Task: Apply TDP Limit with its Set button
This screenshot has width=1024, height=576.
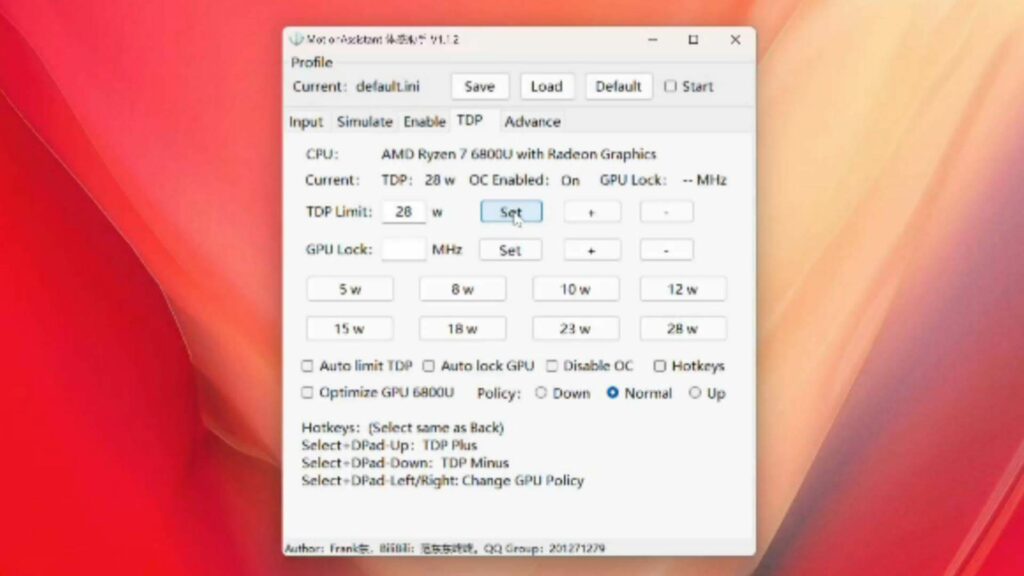Action: 511,212
